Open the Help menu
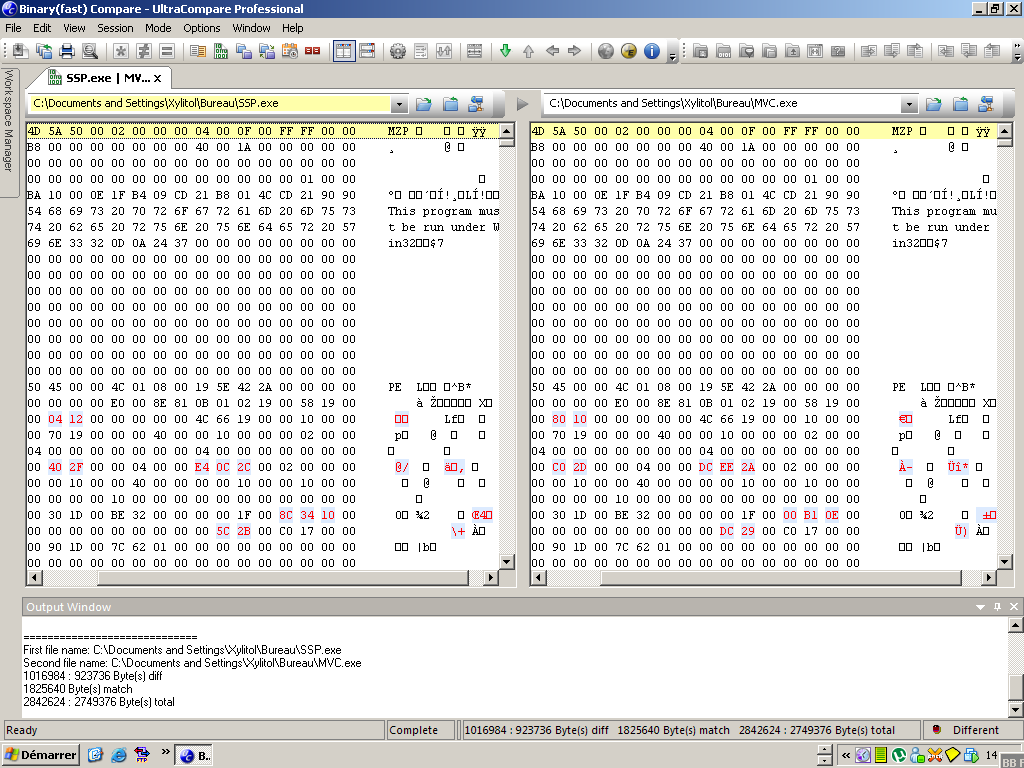This screenshot has height=768, width=1024. (293, 28)
